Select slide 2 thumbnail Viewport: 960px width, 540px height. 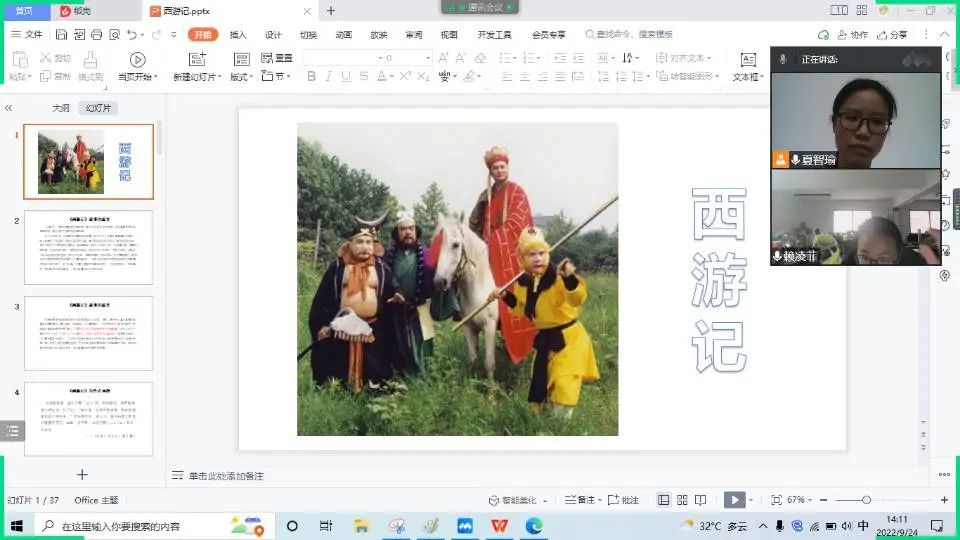coord(89,247)
